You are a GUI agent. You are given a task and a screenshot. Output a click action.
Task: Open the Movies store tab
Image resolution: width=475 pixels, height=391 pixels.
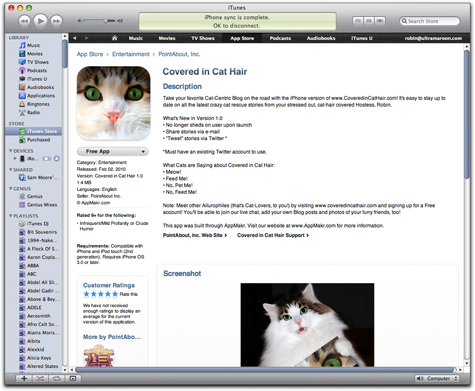click(x=167, y=38)
